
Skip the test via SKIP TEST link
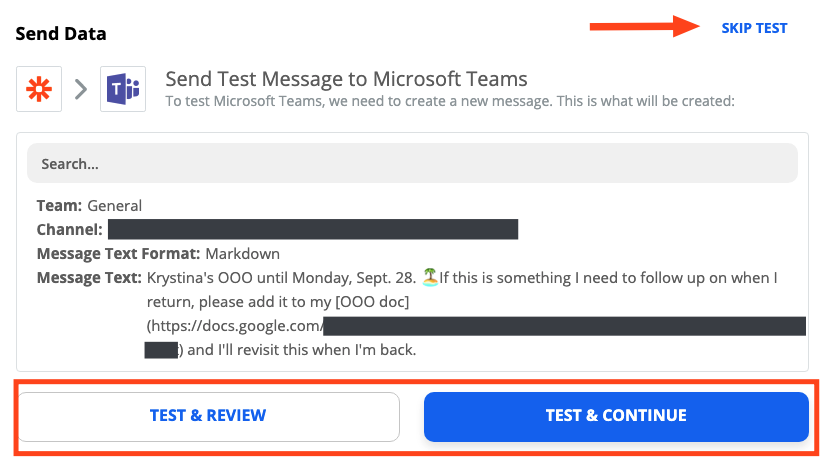pyautogui.click(x=754, y=28)
